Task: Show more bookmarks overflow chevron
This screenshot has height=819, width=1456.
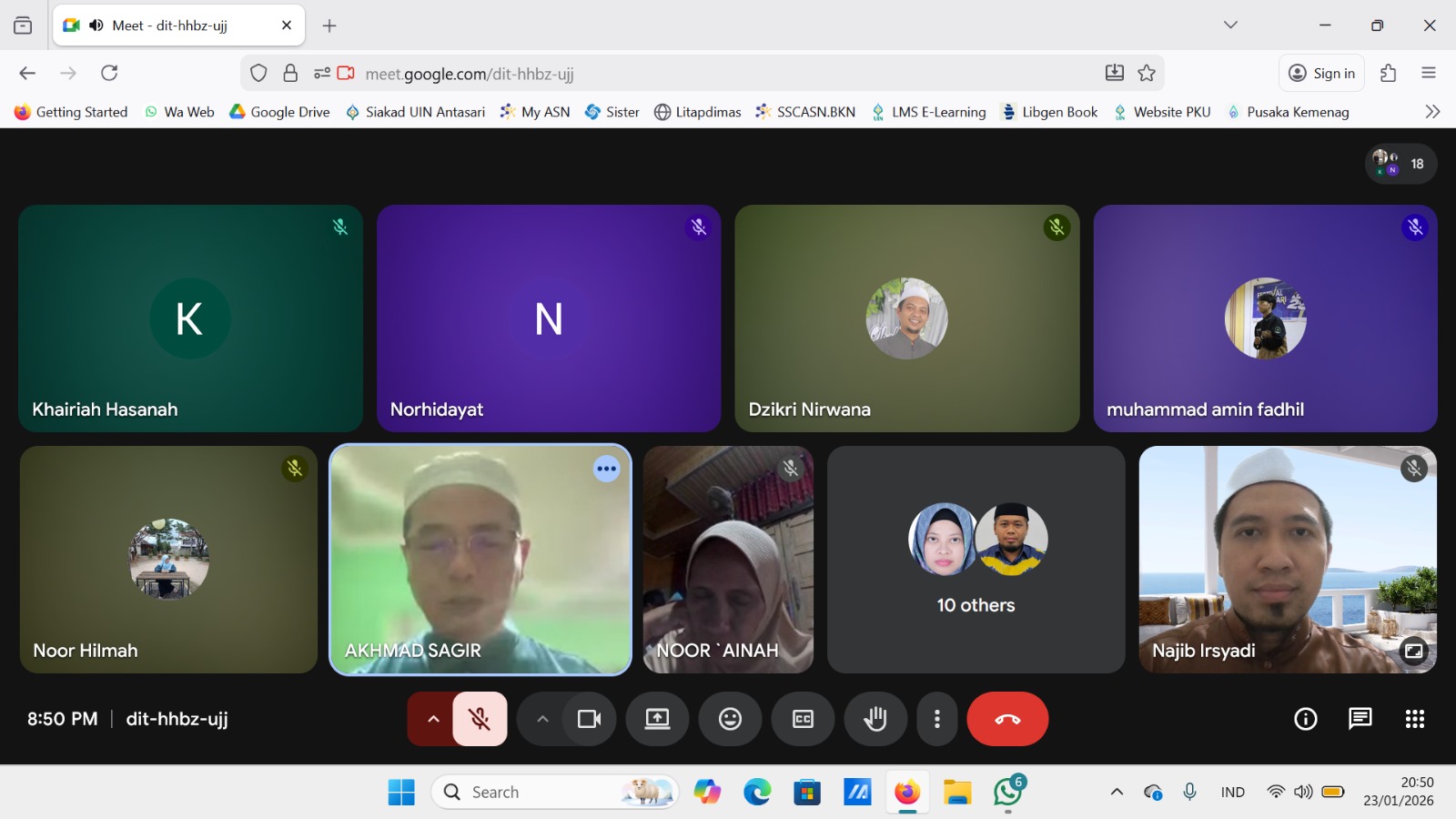Action: 1432,112
